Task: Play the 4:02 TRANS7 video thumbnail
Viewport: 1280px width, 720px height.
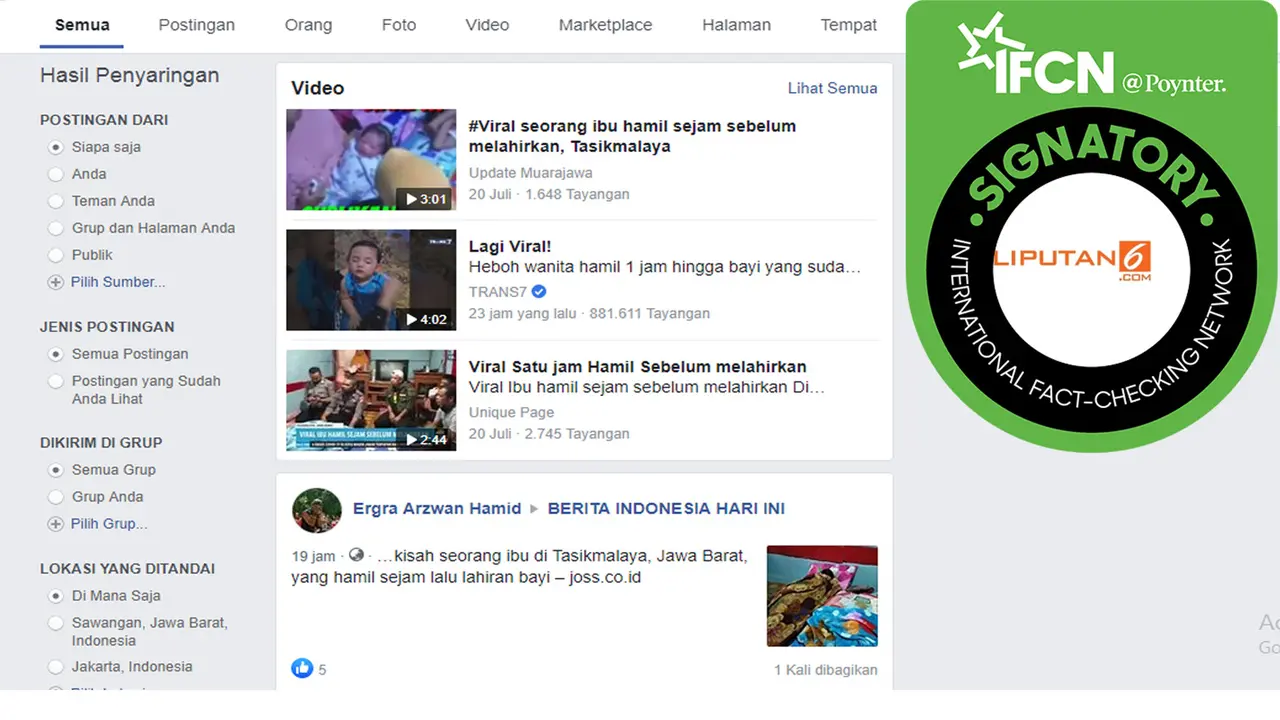Action: pyautogui.click(x=371, y=280)
